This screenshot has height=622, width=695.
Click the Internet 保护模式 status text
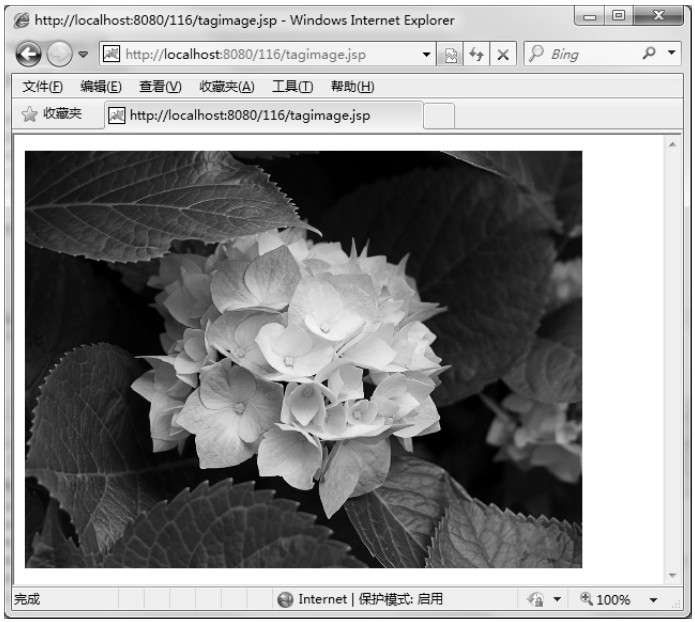[371, 599]
